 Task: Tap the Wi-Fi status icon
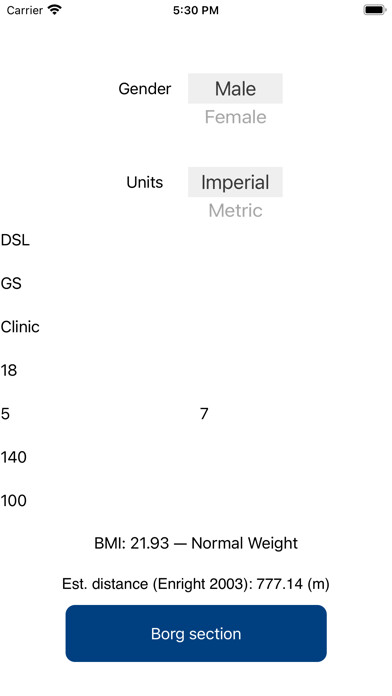(x=55, y=10)
